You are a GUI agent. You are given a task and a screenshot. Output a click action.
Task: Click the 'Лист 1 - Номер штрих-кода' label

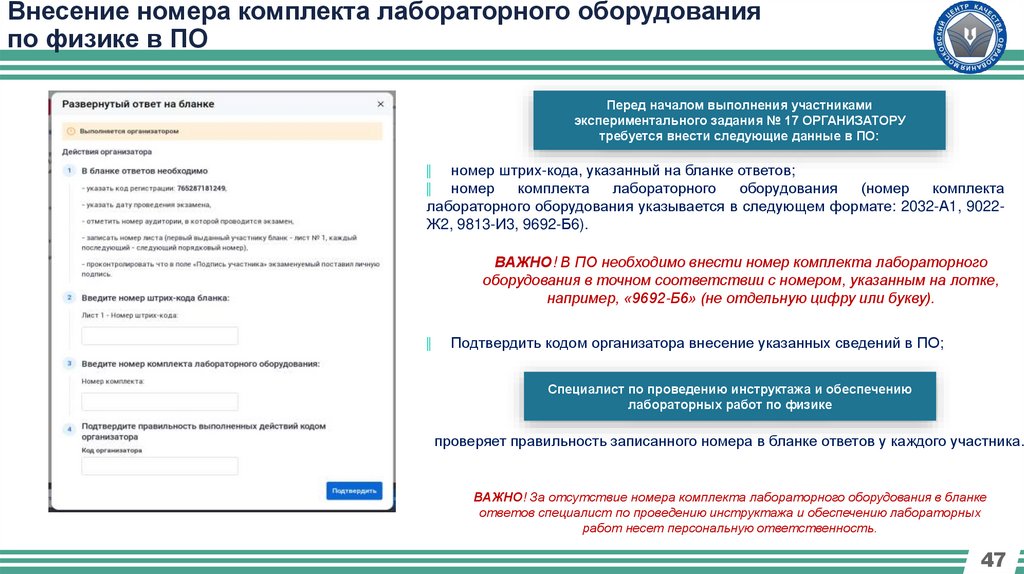coord(129,315)
